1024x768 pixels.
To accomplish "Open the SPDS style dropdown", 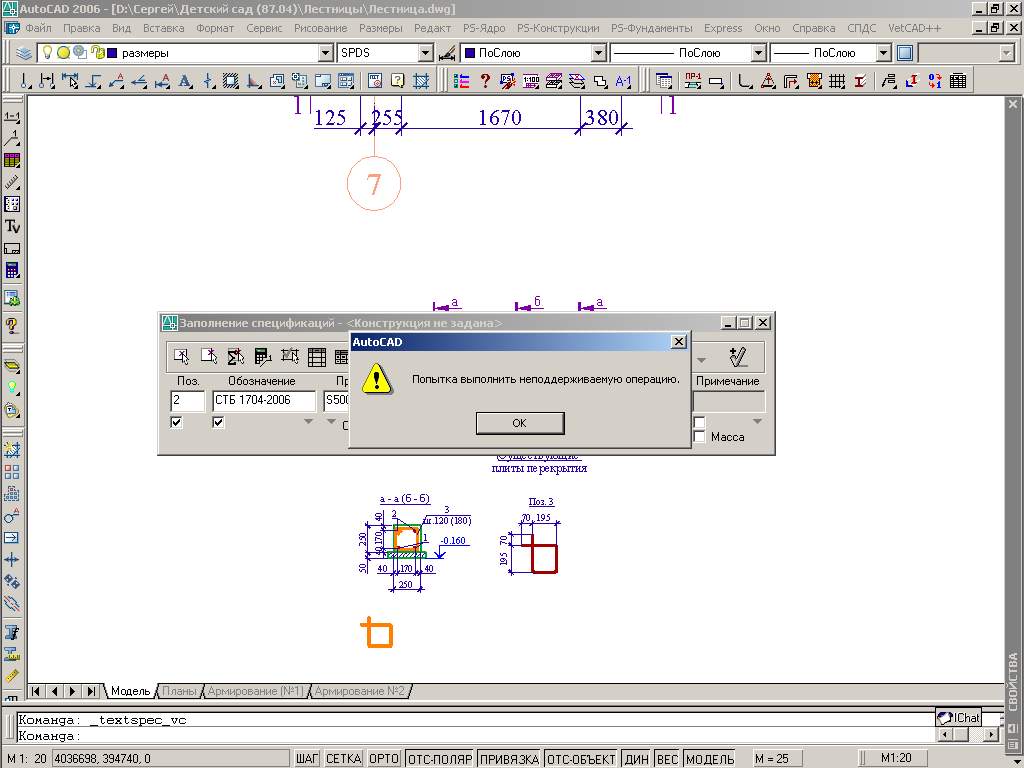I will tap(426, 53).
